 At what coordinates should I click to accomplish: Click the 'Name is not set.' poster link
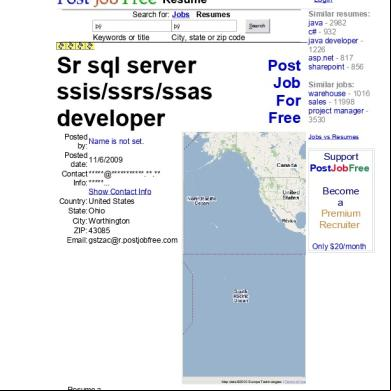pyautogui.click(x=116, y=141)
